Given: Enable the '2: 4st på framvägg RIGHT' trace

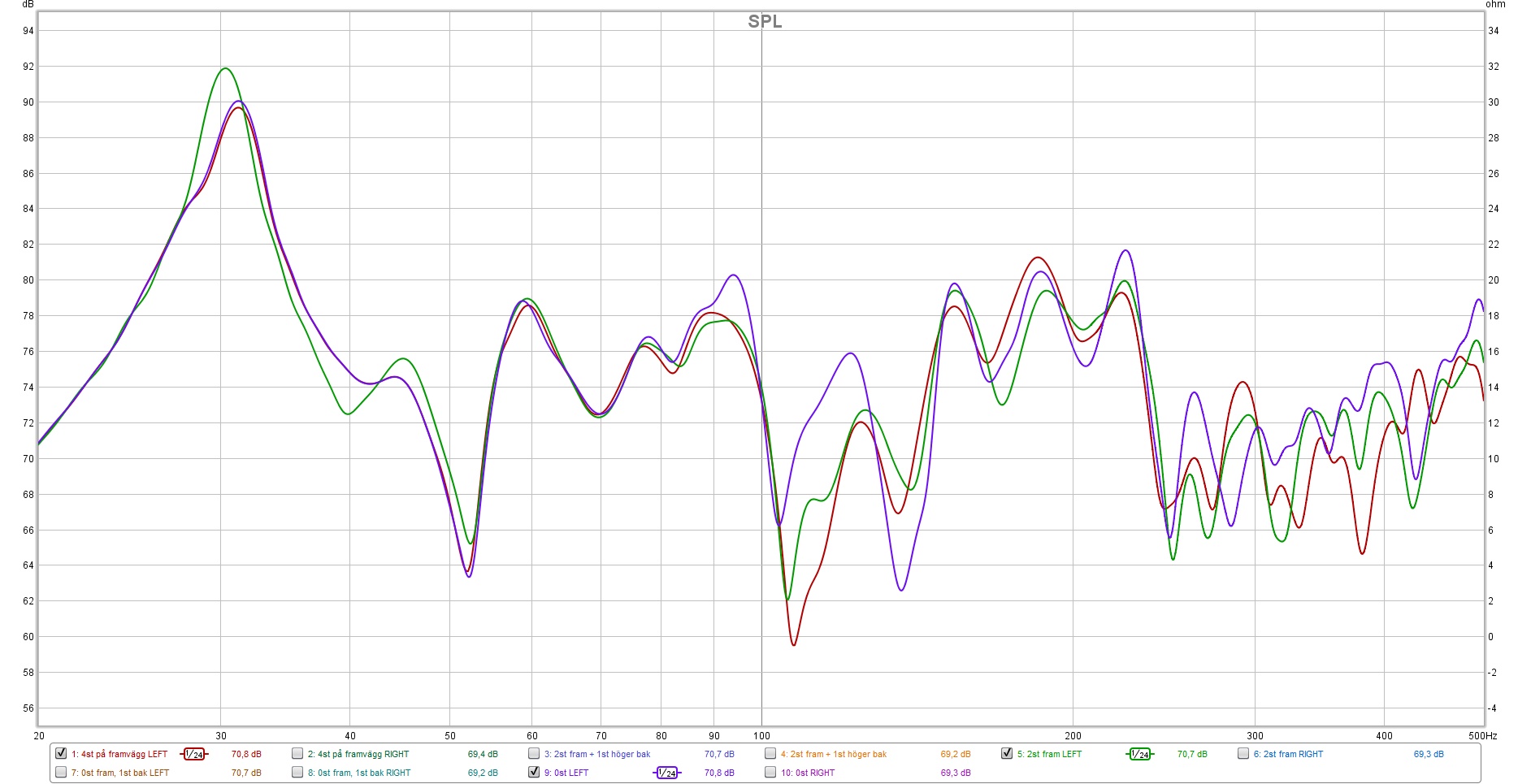Looking at the screenshot, I should point(297,753).
